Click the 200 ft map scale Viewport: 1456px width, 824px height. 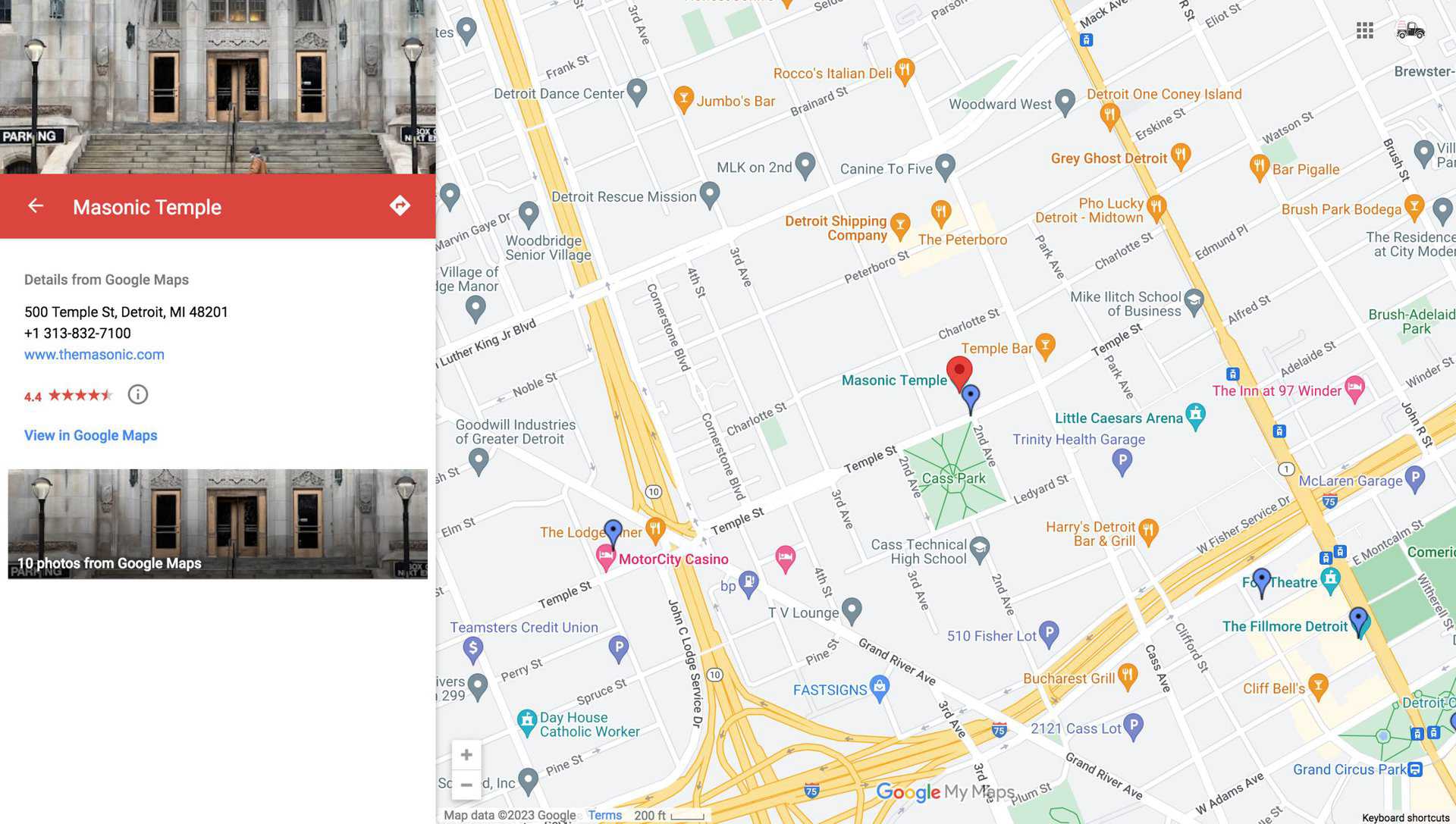(x=669, y=815)
